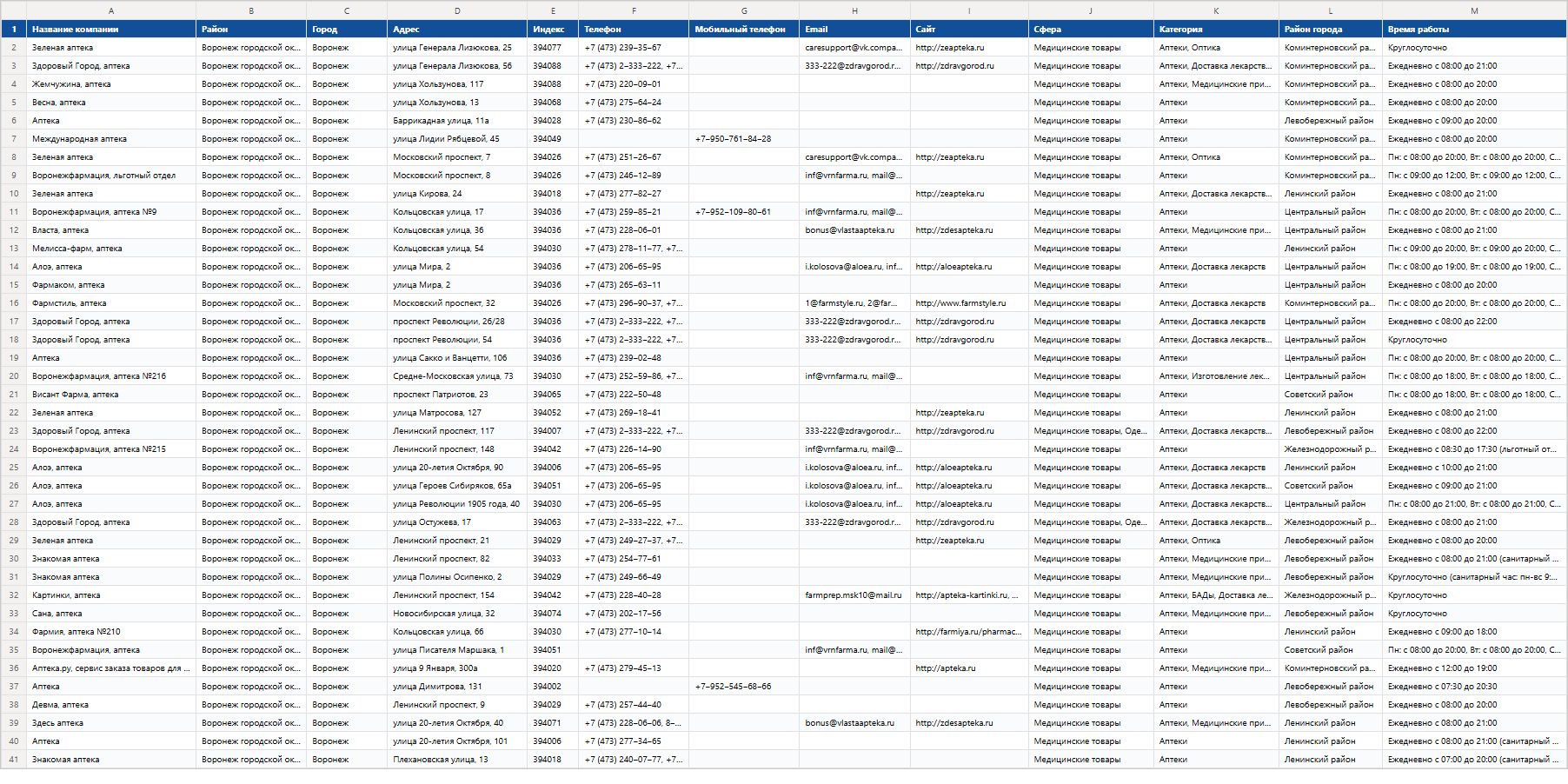Select the cell 'Сана, аптека'
1568x784 pixels.
tap(111, 614)
